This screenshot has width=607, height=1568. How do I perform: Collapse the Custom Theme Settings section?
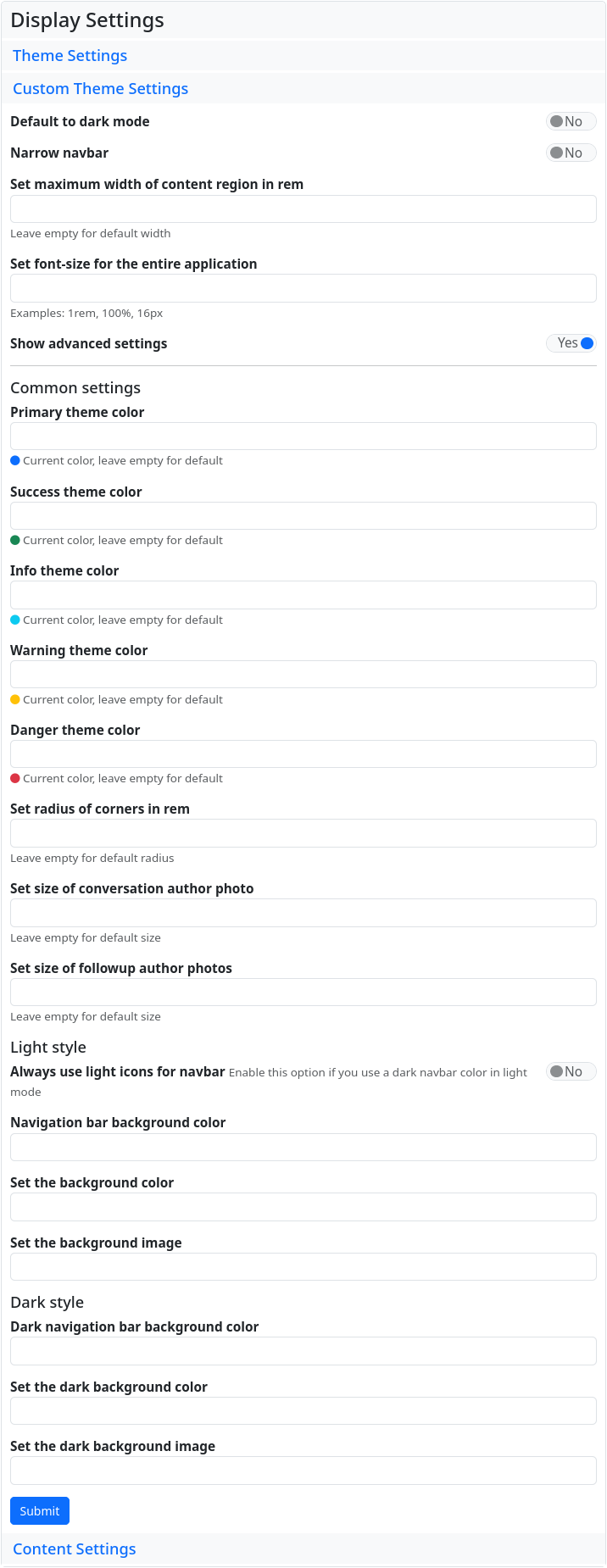pyautogui.click(x=100, y=89)
